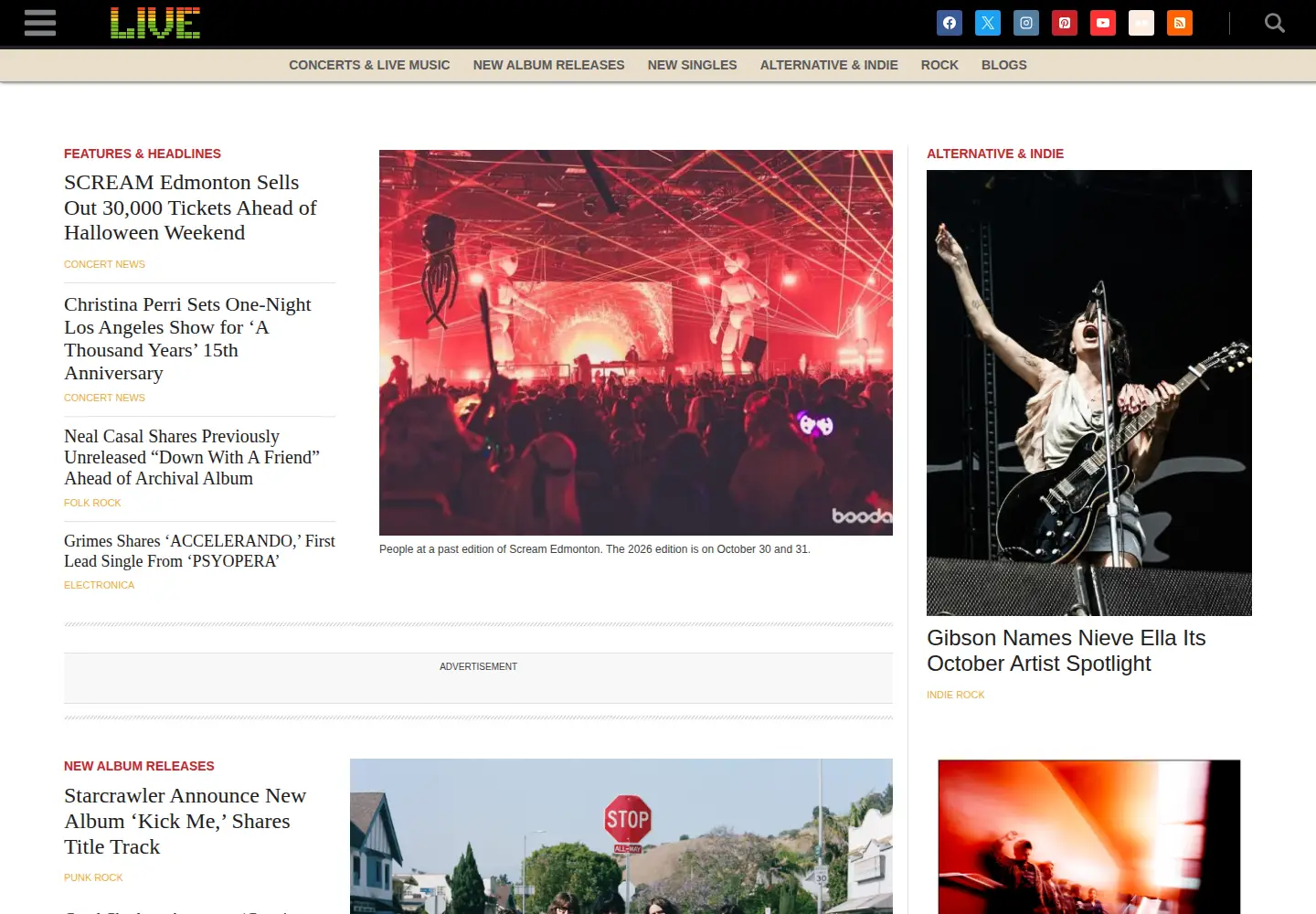Click the LIVE site logo

[155, 23]
